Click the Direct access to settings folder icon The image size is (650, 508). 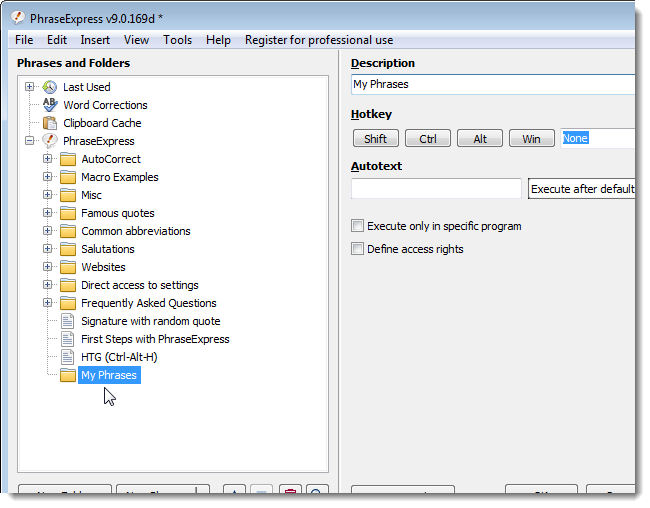[x=68, y=285]
